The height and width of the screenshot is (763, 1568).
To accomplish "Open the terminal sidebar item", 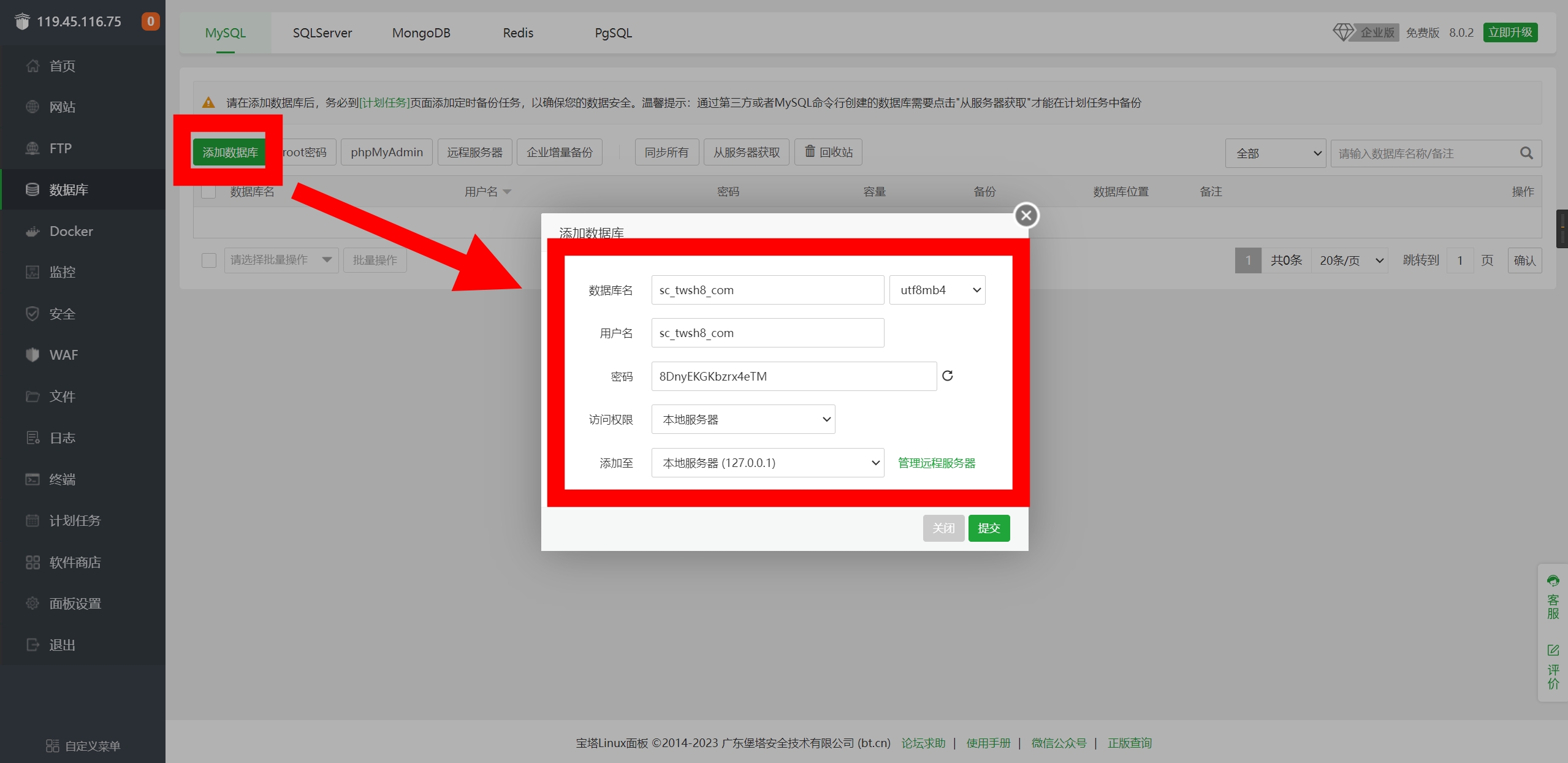I will [x=62, y=479].
